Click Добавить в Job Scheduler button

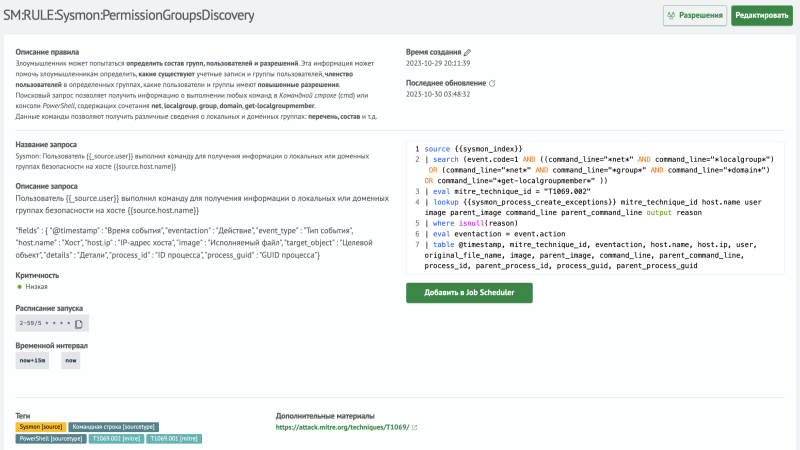click(469, 293)
